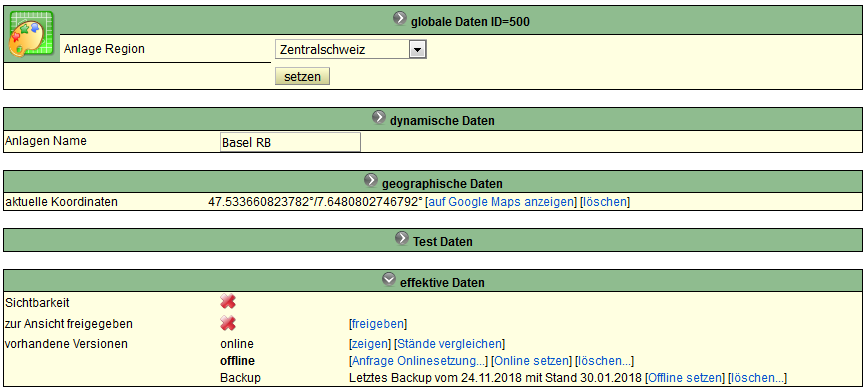Click the Anlagen Name input field
This screenshot has width=864, height=391.
click(x=290, y=142)
